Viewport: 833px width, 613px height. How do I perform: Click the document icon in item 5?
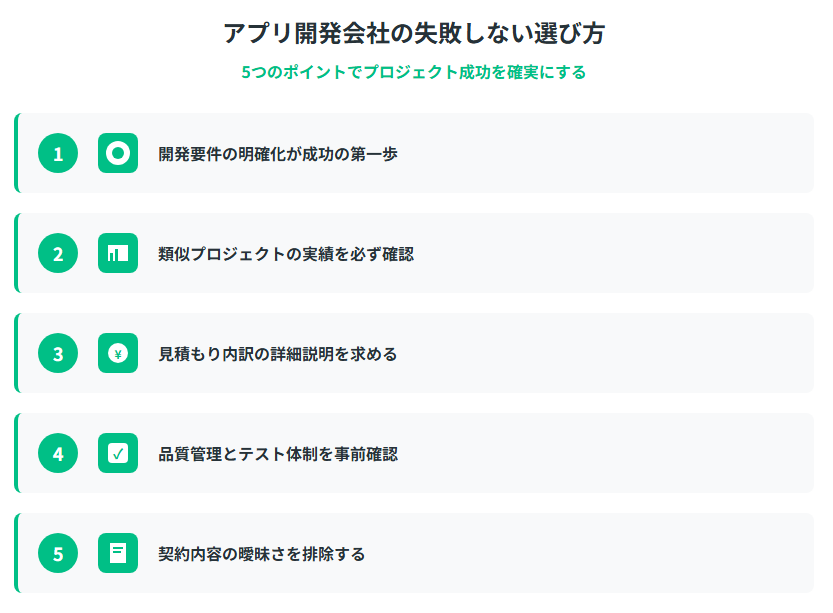point(118,553)
